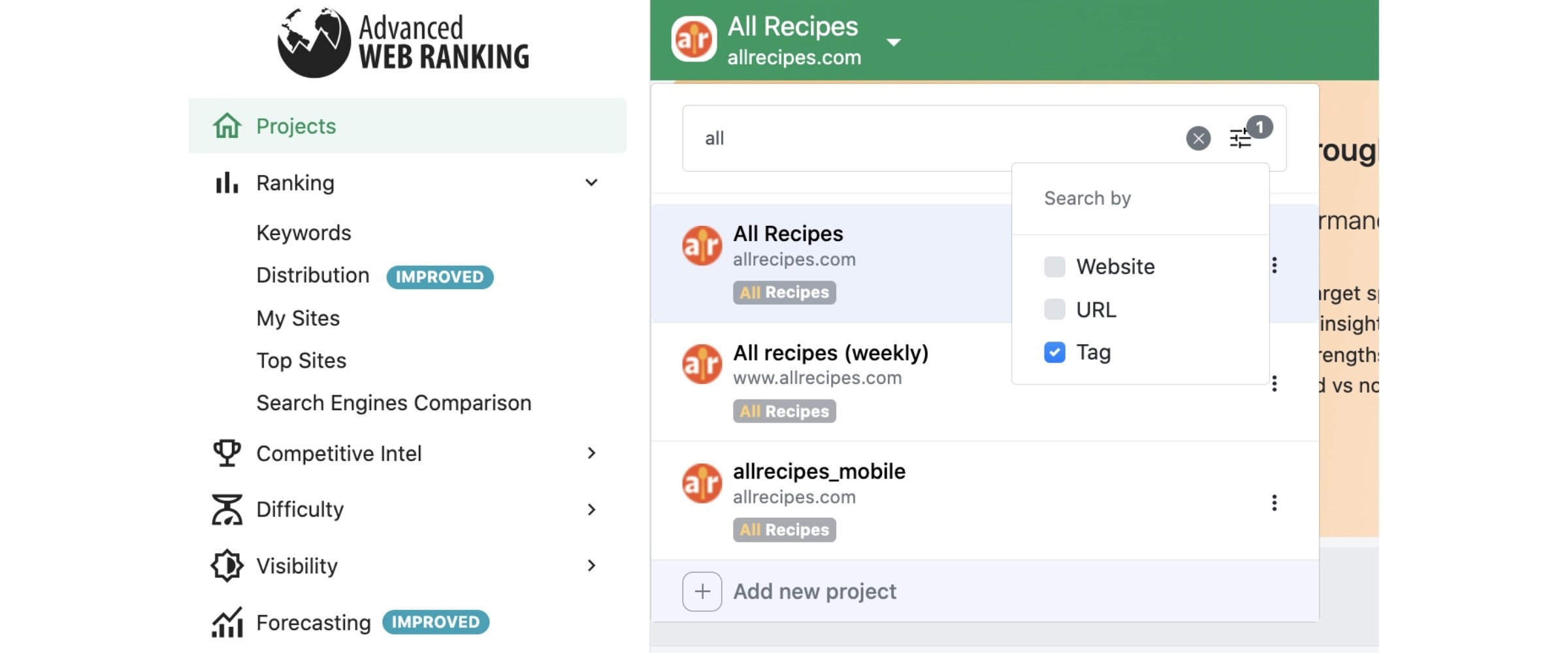
Task: Click the IMPROVED badge beside Distribution
Action: (440, 277)
